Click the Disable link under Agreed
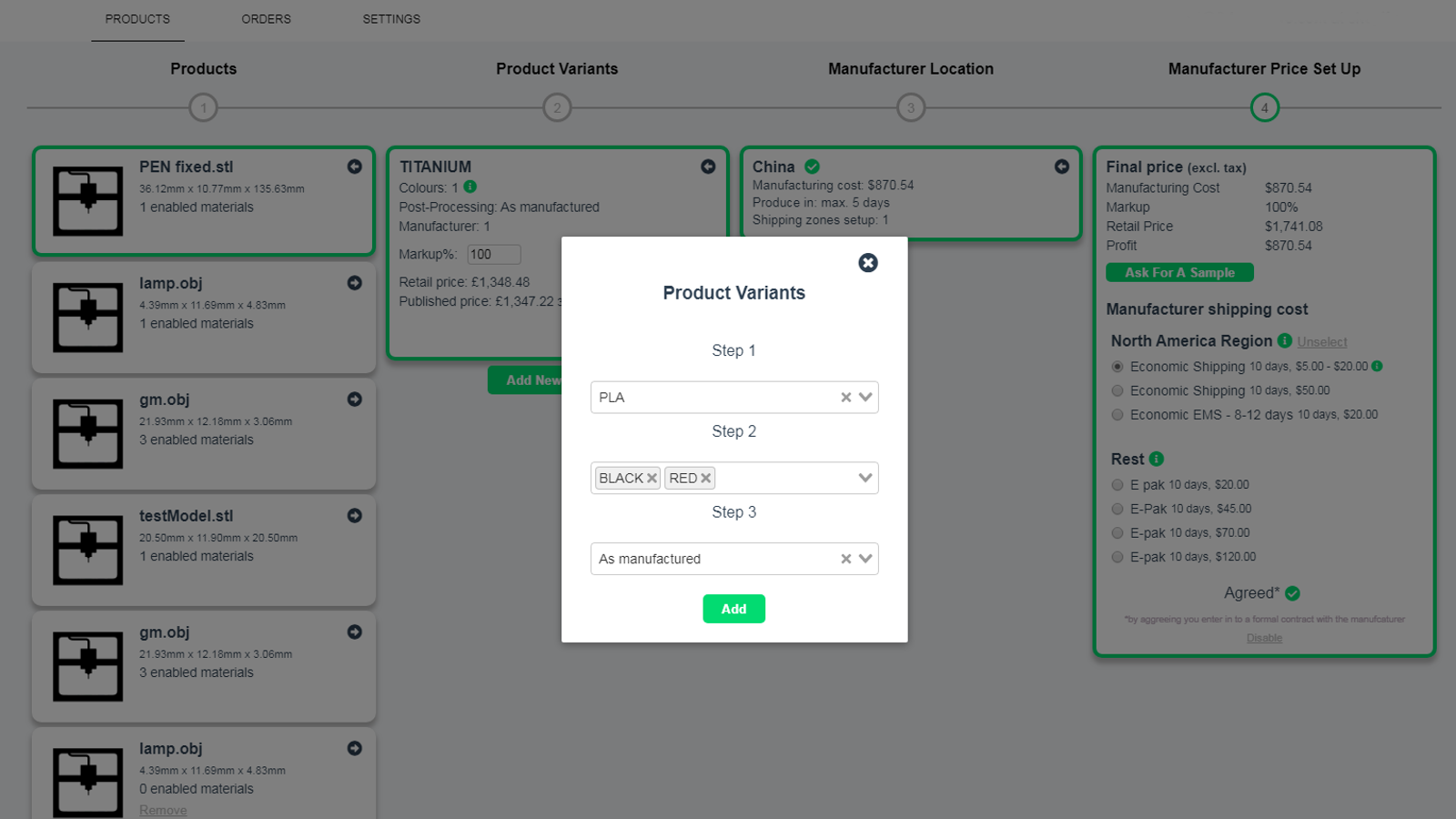Viewport: 1456px width, 819px height. 1264,638
